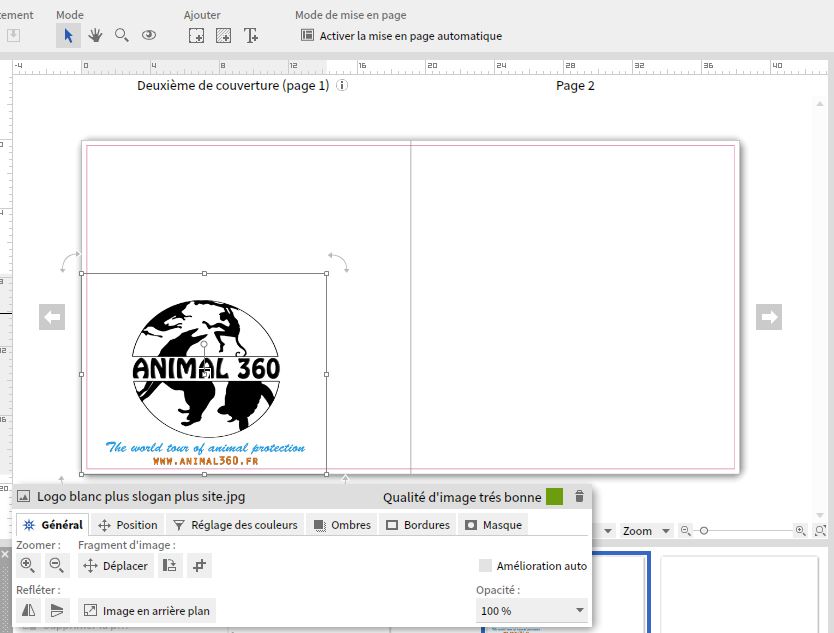
Task: Delete image using trash icon
Action: tap(579, 497)
